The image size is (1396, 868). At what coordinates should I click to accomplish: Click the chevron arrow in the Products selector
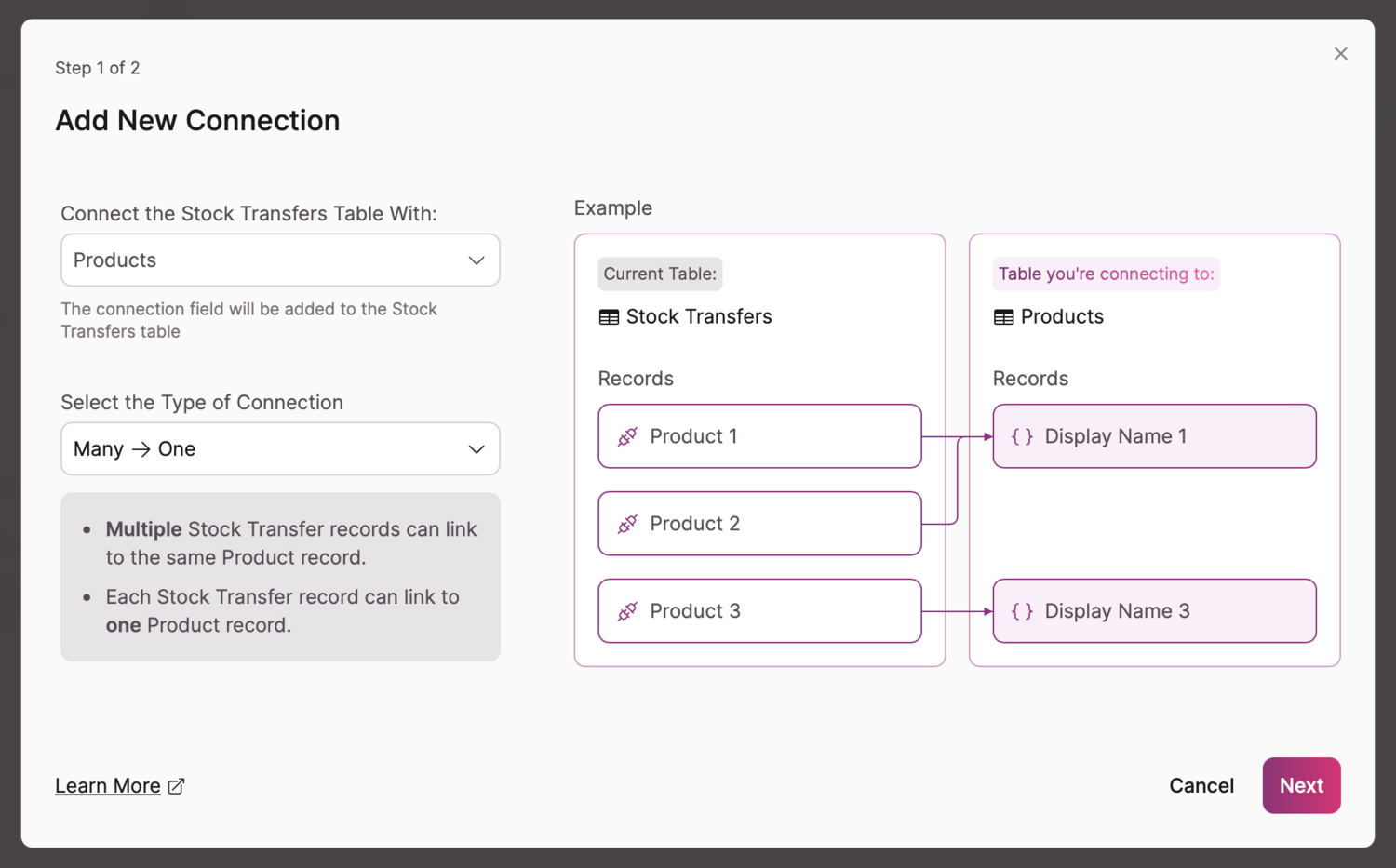477,260
